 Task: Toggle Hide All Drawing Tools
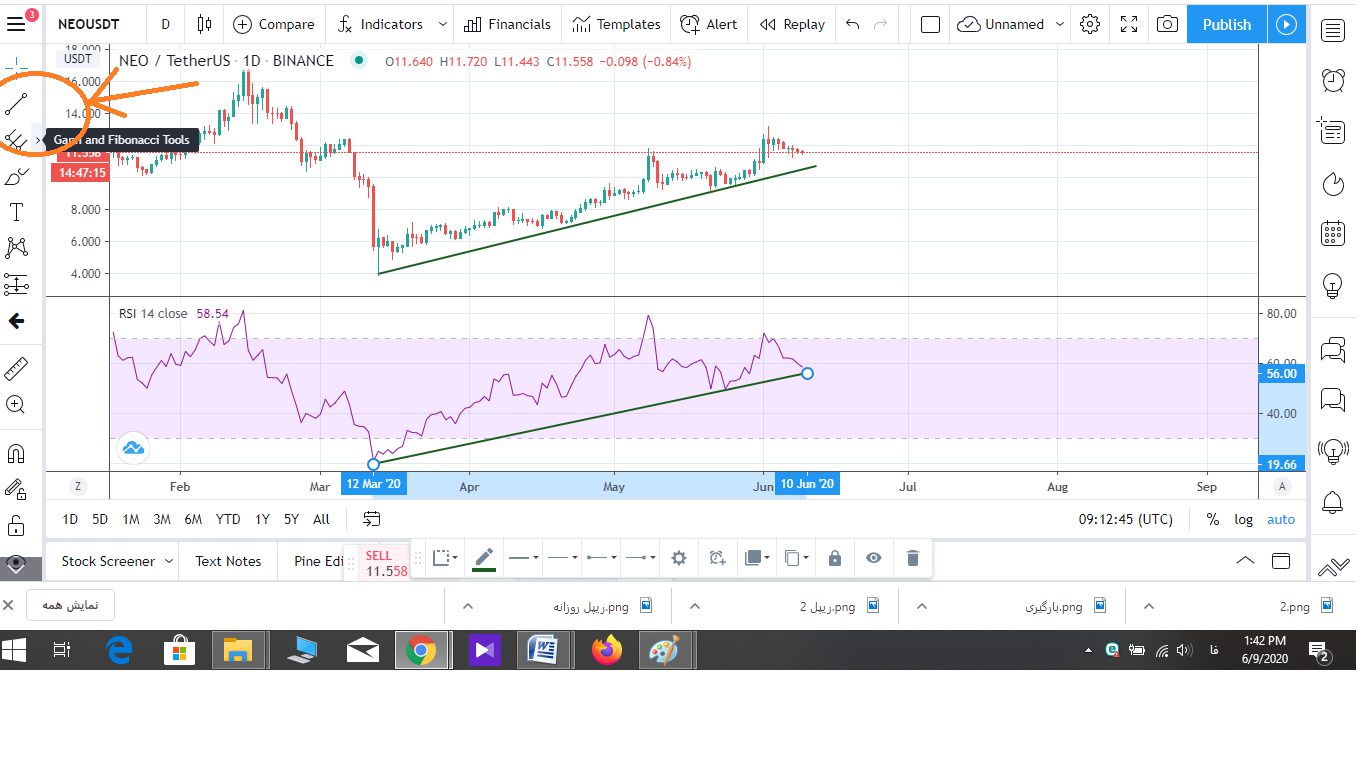click(x=16, y=563)
